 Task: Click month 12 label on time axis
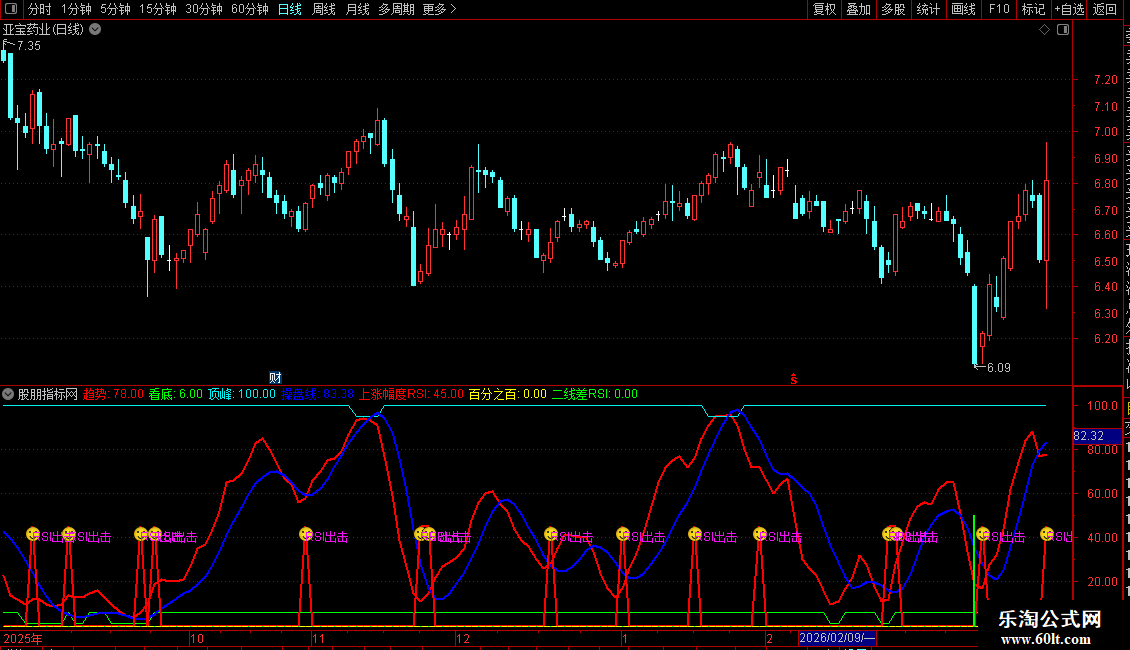click(463, 638)
